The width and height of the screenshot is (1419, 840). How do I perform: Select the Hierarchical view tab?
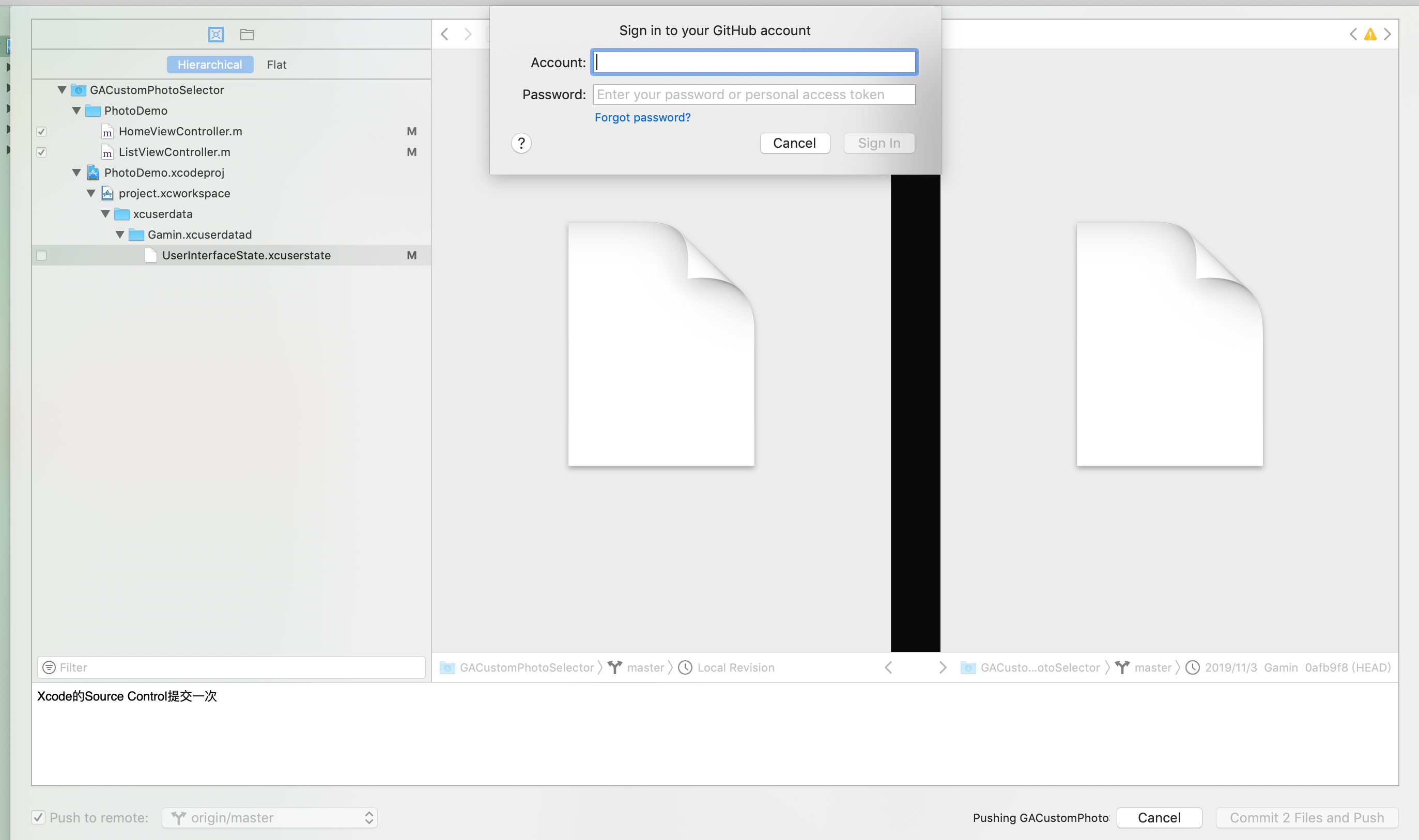(210, 65)
